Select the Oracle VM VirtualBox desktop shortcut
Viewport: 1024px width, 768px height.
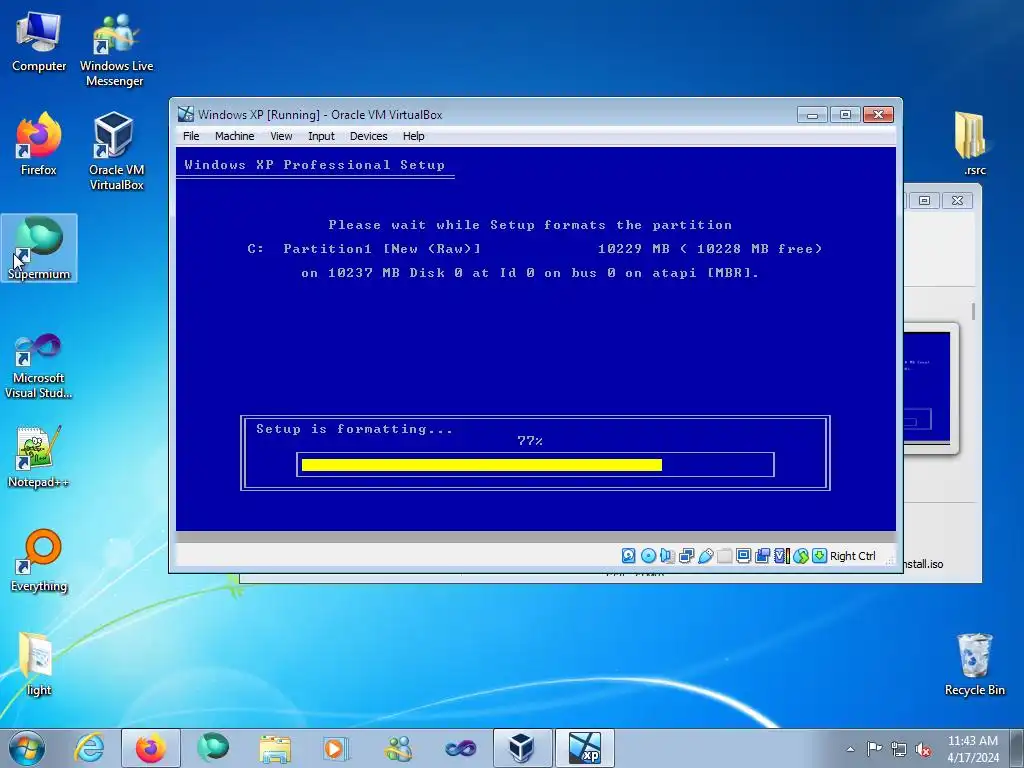click(116, 152)
